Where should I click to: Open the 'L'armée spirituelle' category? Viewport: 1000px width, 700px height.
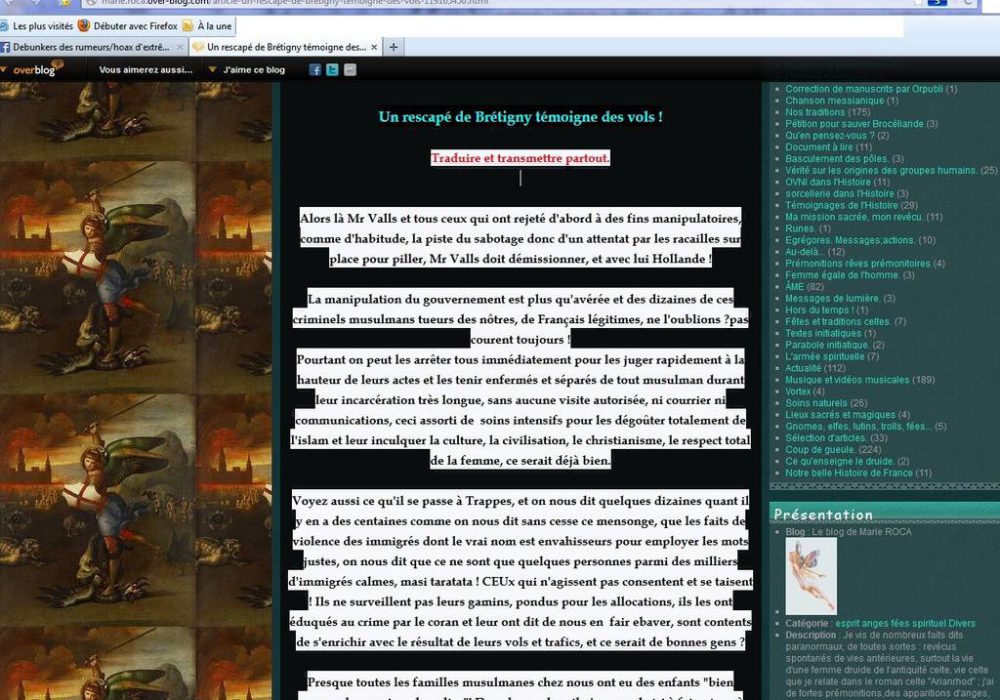pos(825,356)
